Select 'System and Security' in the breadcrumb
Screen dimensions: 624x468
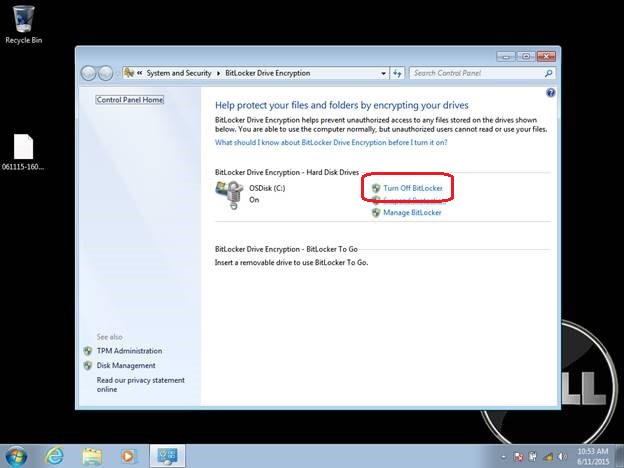[x=179, y=73]
